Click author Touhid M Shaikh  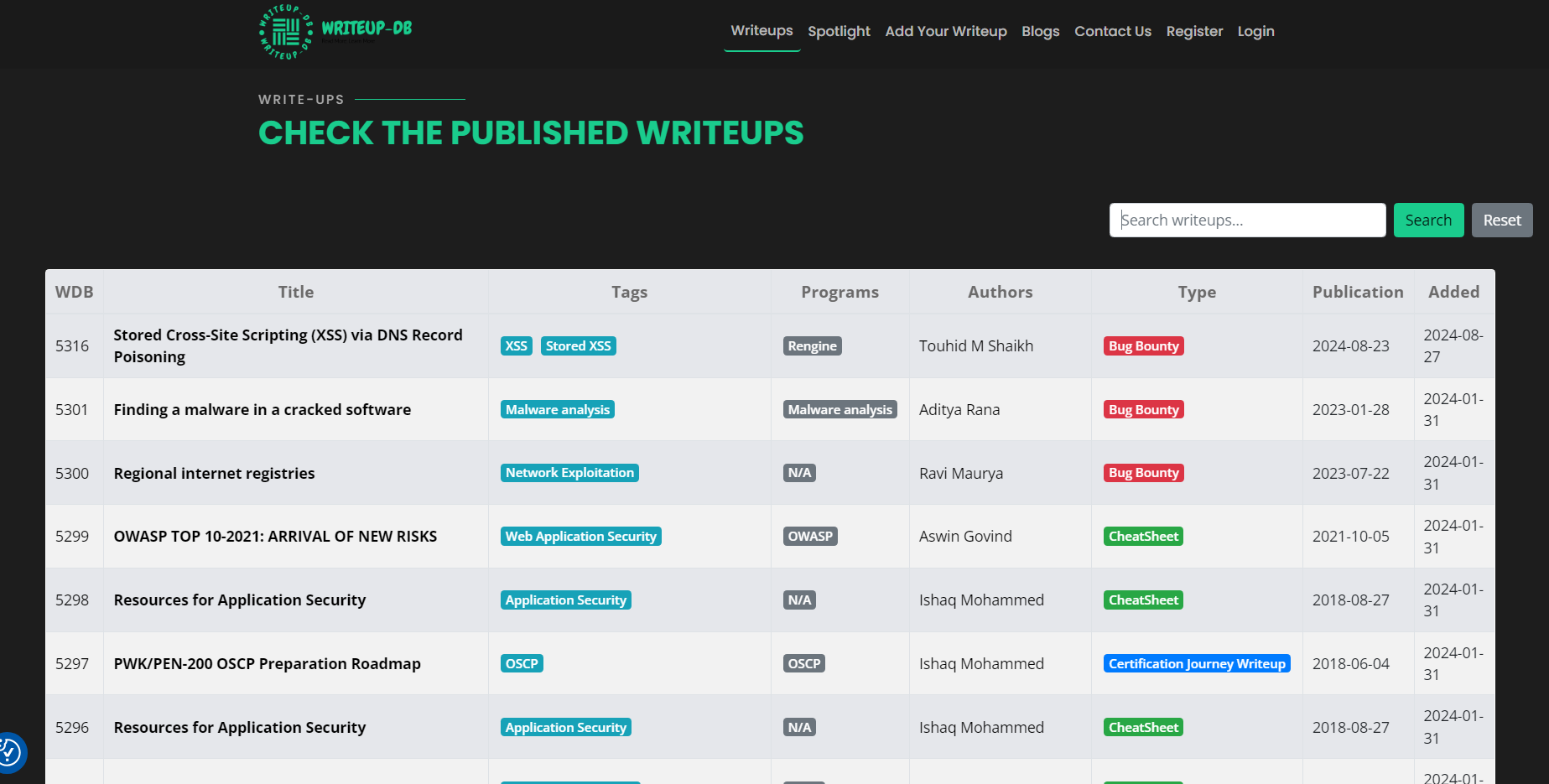pos(976,345)
